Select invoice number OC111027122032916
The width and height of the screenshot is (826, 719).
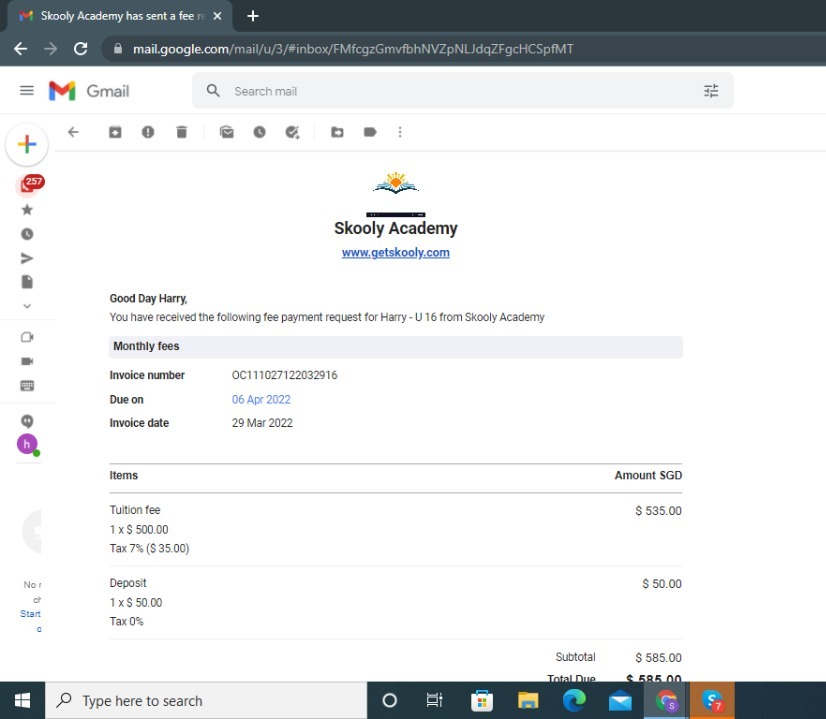pyautogui.click(x=284, y=376)
